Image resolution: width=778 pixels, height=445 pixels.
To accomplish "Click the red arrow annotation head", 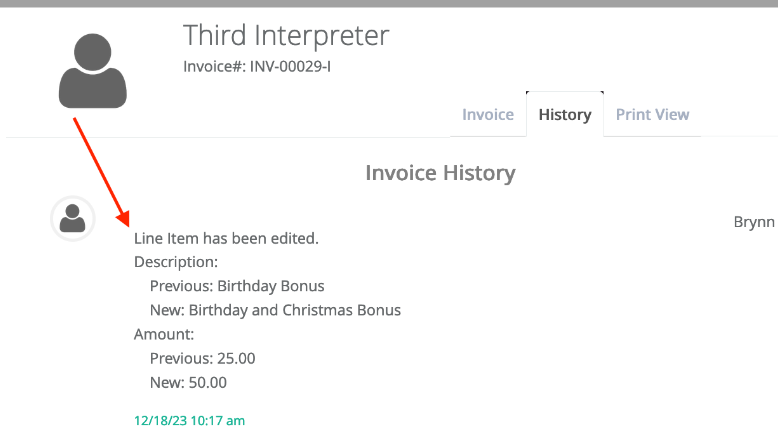I will [x=124, y=218].
